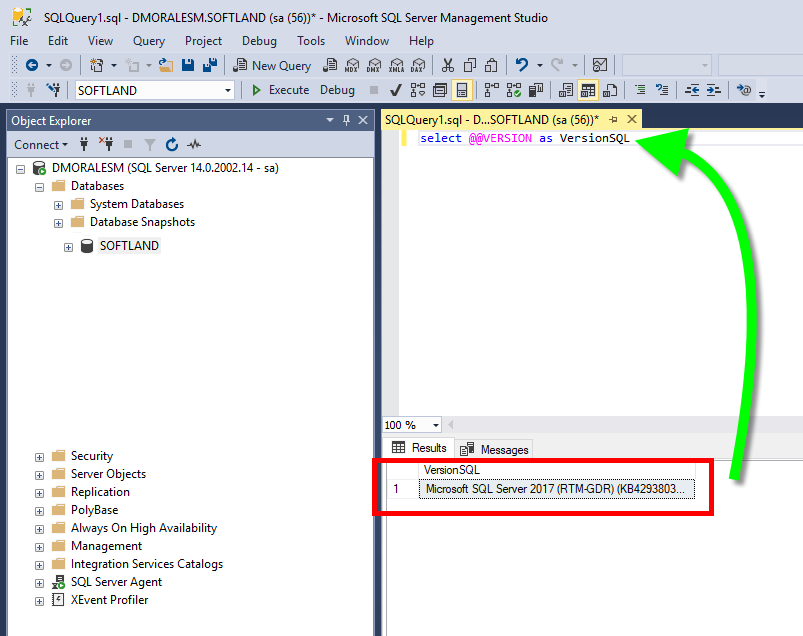Click the Save All icon
The height and width of the screenshot is (636, 803).
tap(210, 65)
